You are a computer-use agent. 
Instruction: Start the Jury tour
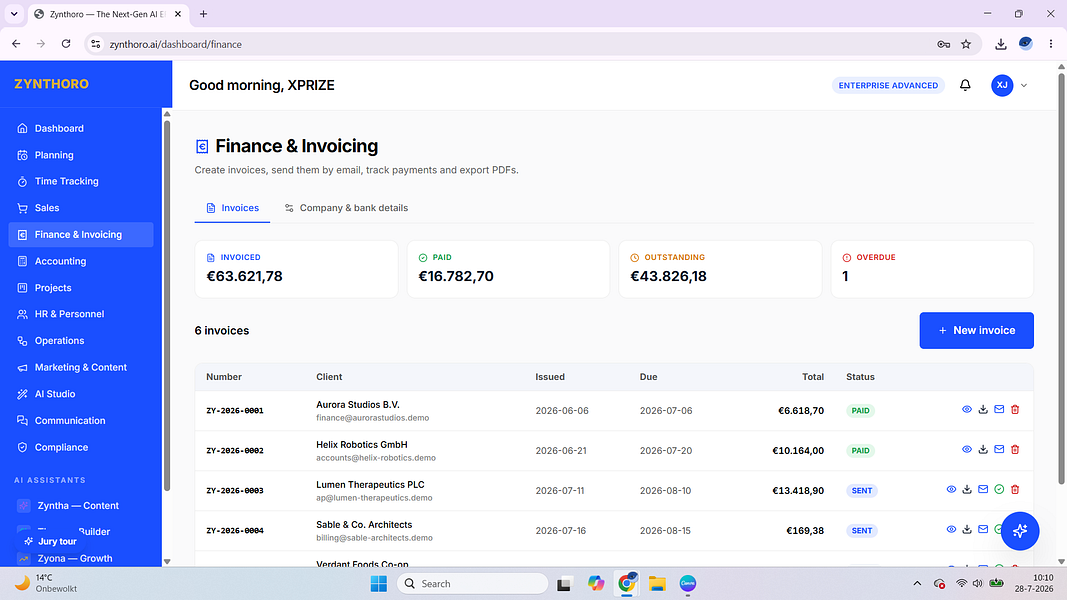pos(50,541)
